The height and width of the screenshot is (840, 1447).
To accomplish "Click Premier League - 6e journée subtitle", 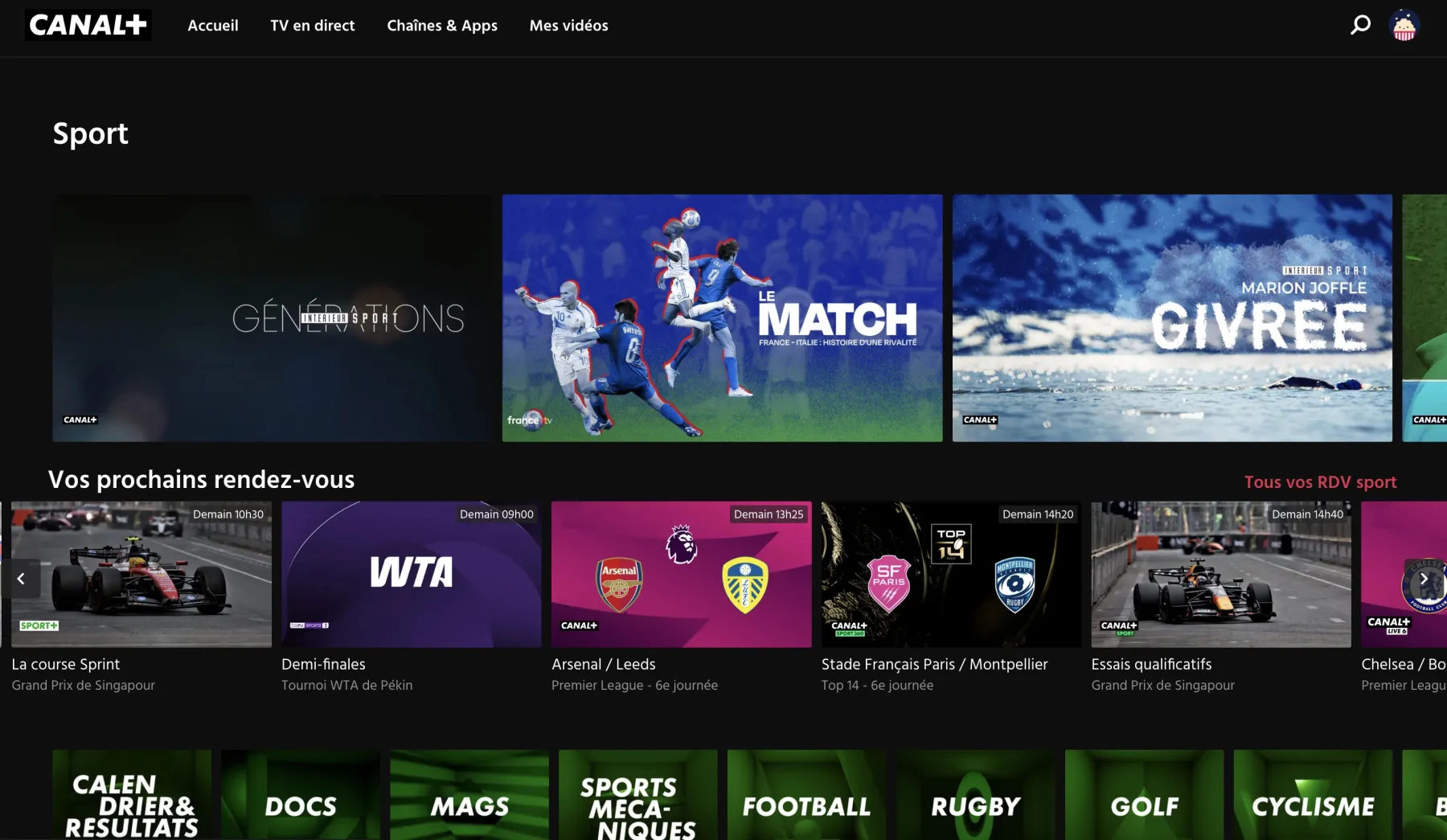I will coord(635,686).
